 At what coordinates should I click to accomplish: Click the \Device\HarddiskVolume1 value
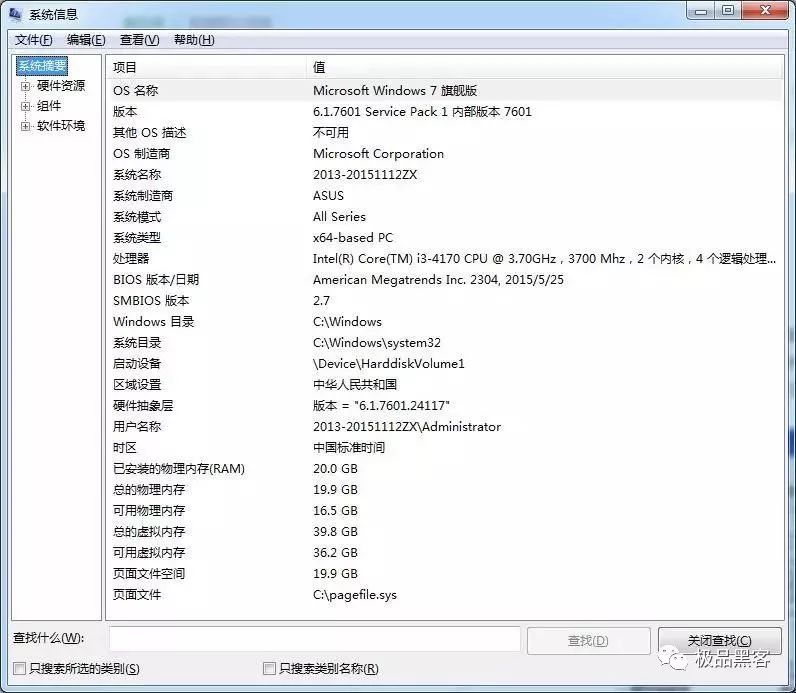389,364
